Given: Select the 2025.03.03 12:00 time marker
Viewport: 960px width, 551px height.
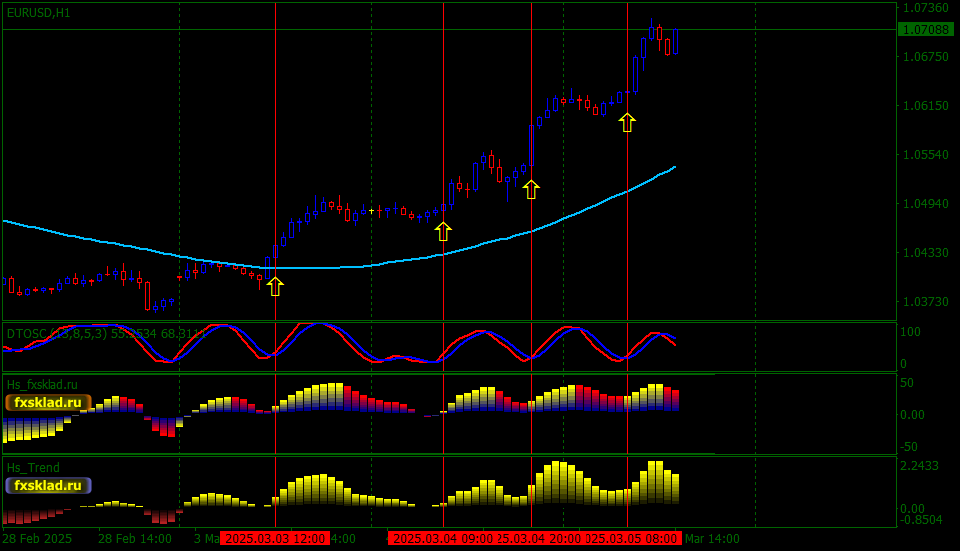Looking at the screenshot, I should click(275, 539).
